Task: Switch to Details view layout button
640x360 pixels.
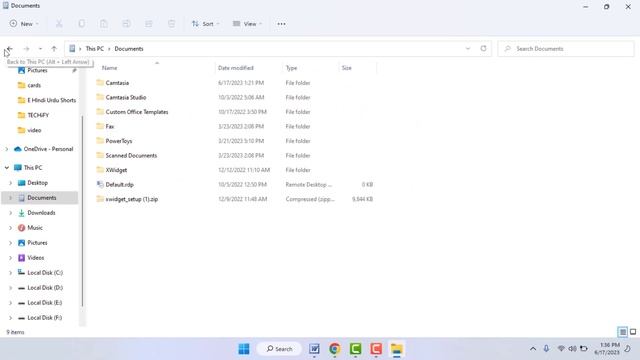Action: [622, 332]
